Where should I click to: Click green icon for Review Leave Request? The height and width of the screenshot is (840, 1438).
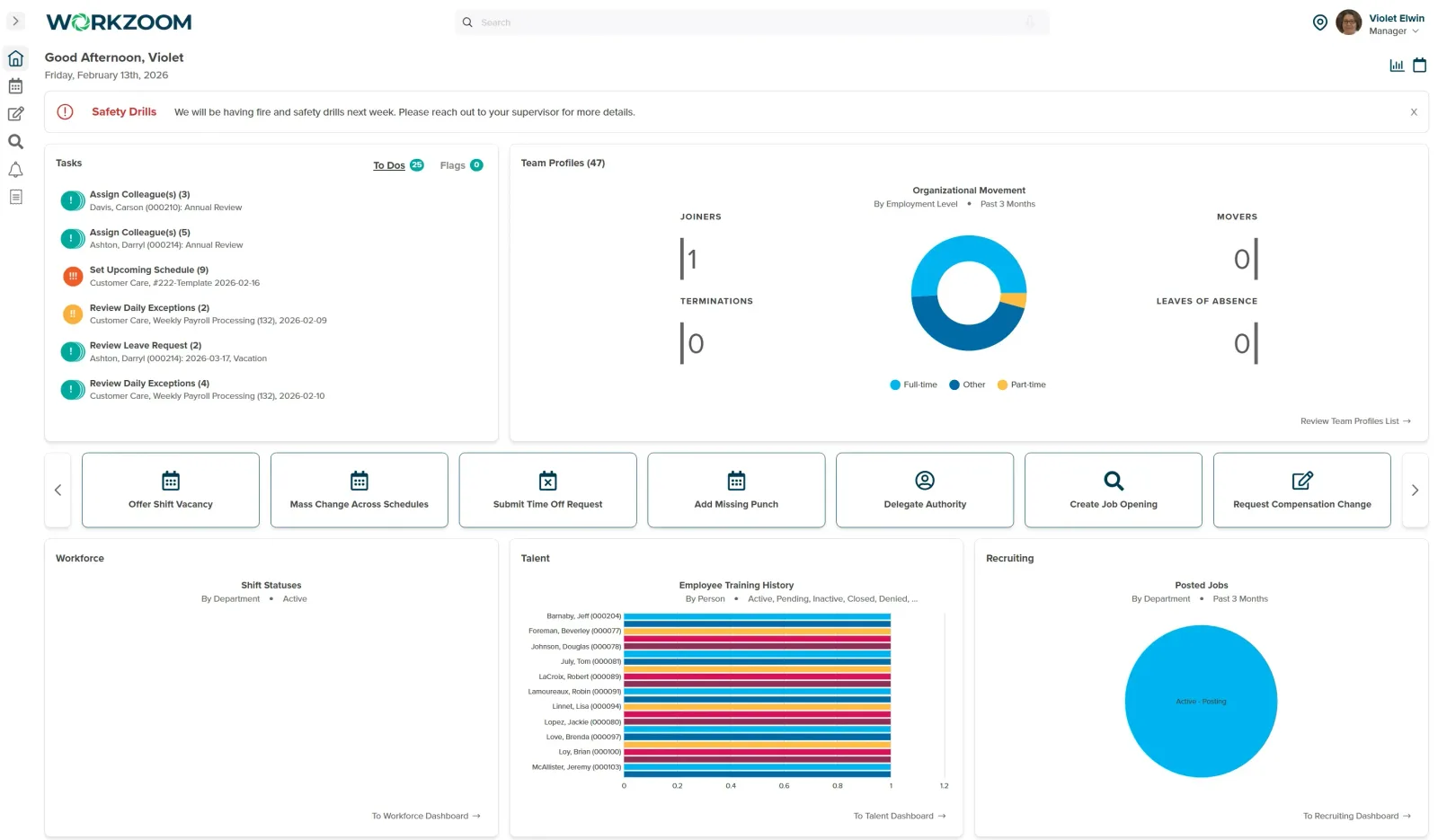[x=73, y=352]
